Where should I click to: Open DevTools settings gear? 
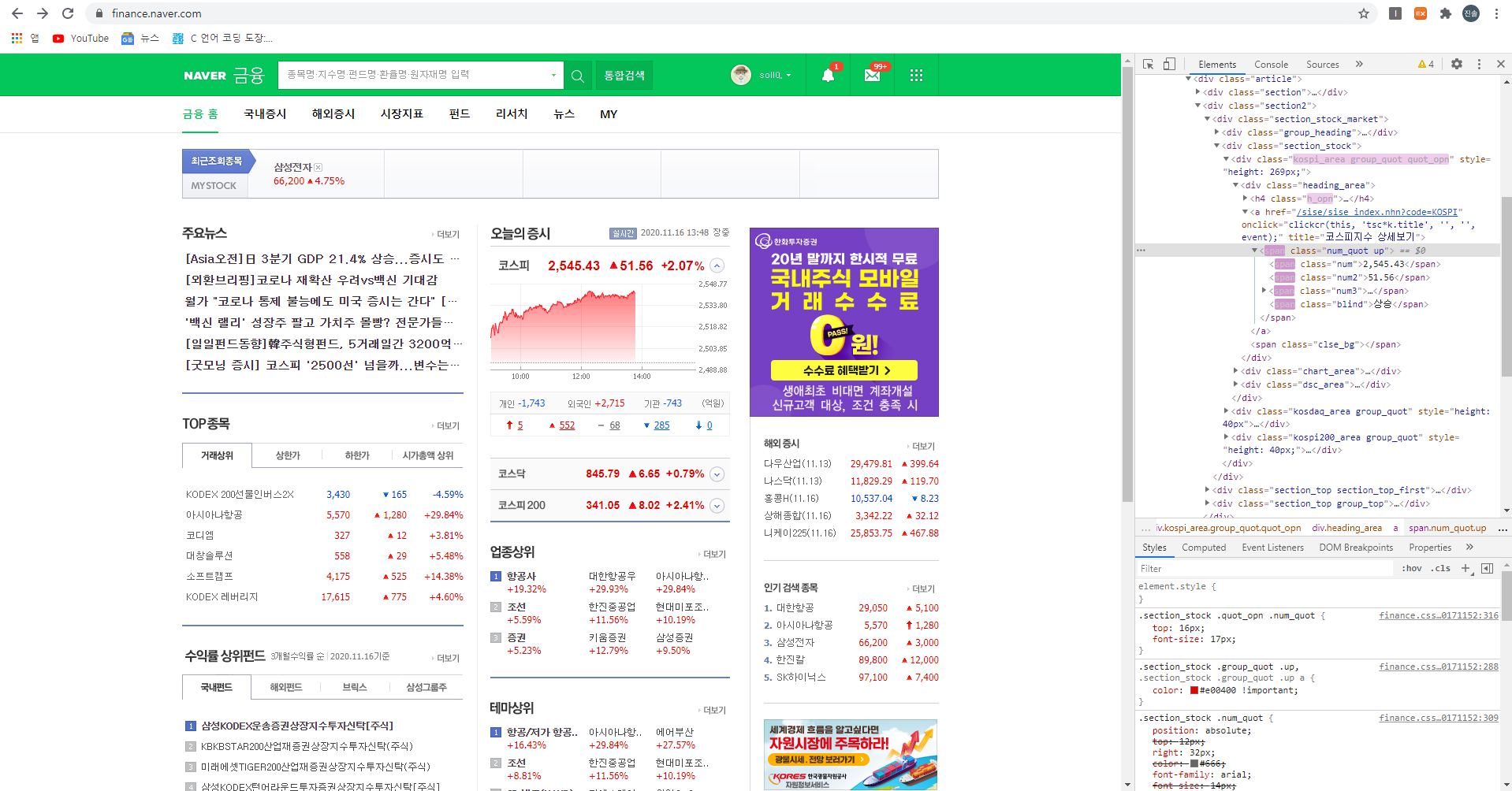[x=1457, y=65]
